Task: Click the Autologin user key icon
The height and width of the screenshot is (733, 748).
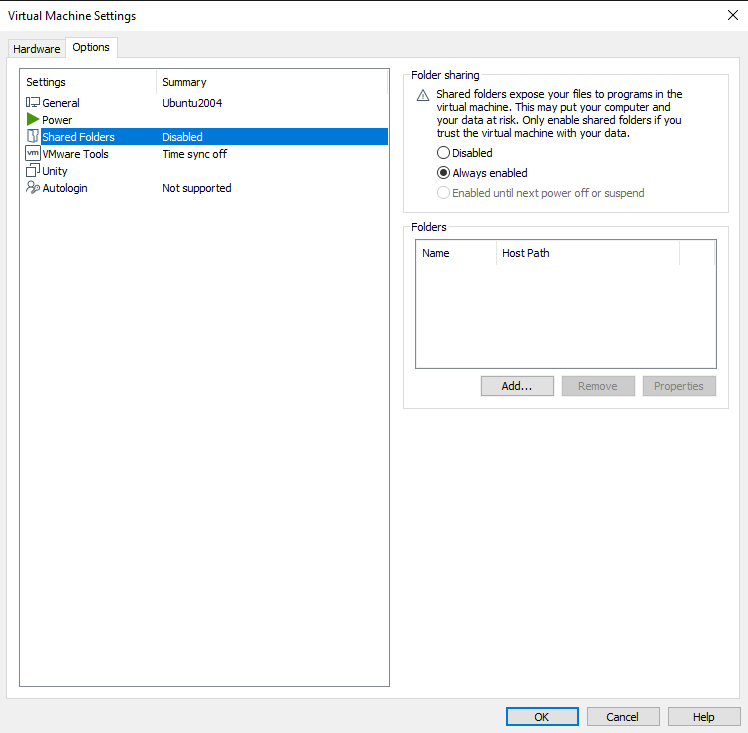Action: coord(32,187)
